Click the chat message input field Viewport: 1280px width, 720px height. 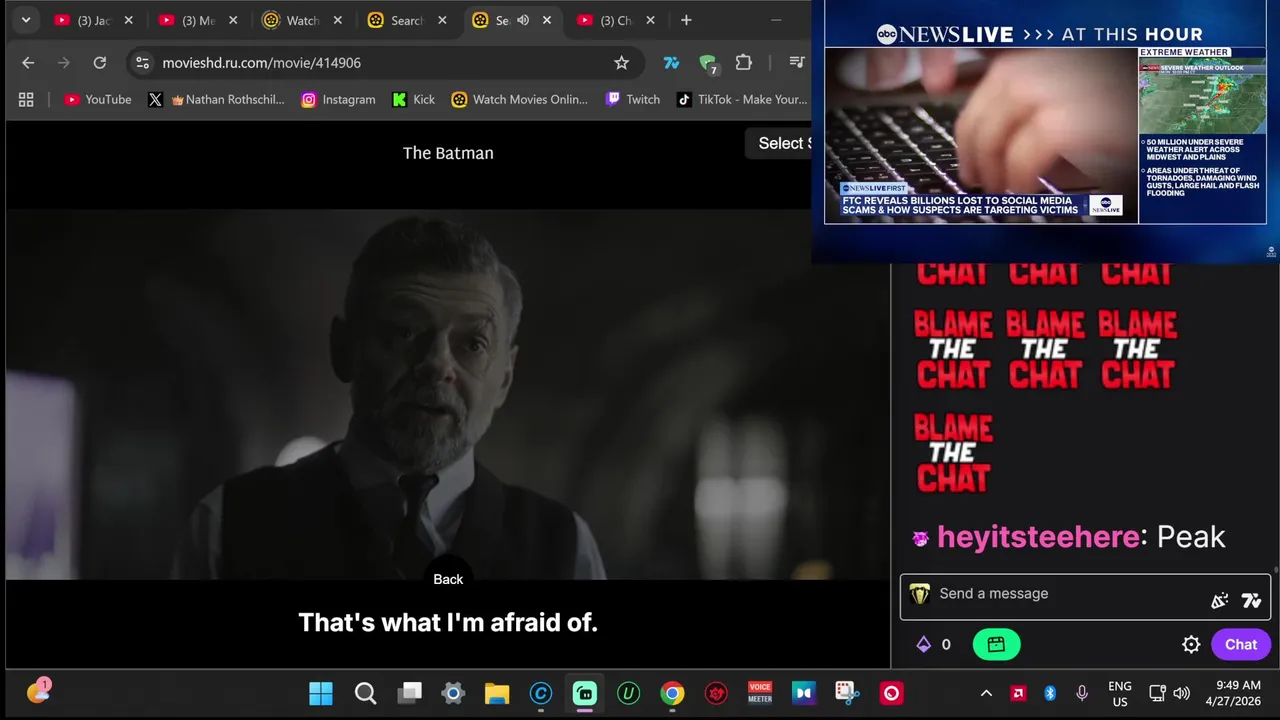[1070, 594]
